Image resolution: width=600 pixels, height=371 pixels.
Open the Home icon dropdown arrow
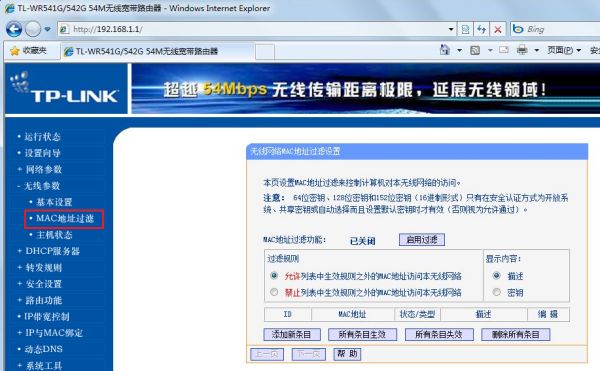[x=460, y=50]
